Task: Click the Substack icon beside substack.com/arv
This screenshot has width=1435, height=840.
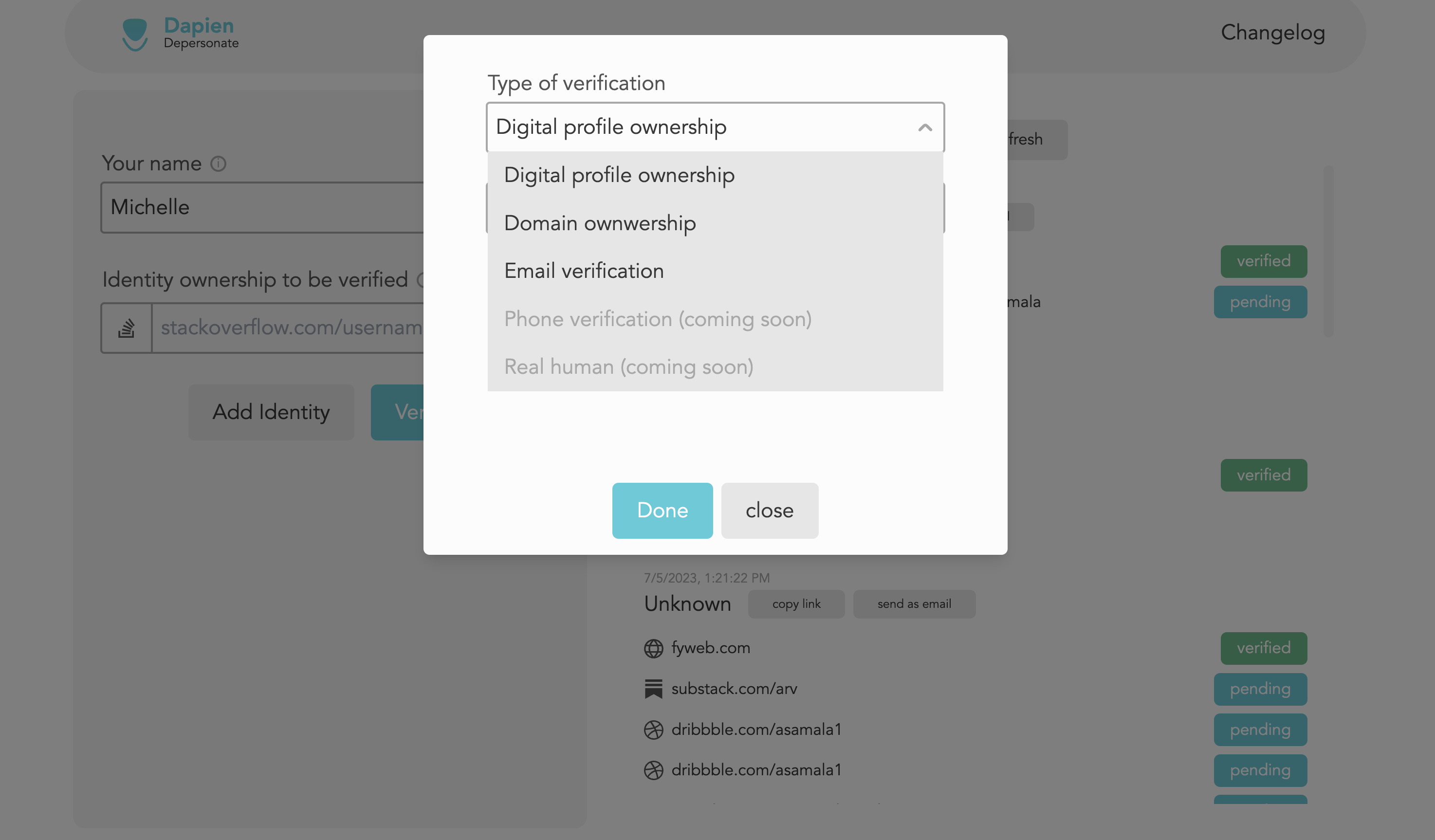Action: pos(653,689)
